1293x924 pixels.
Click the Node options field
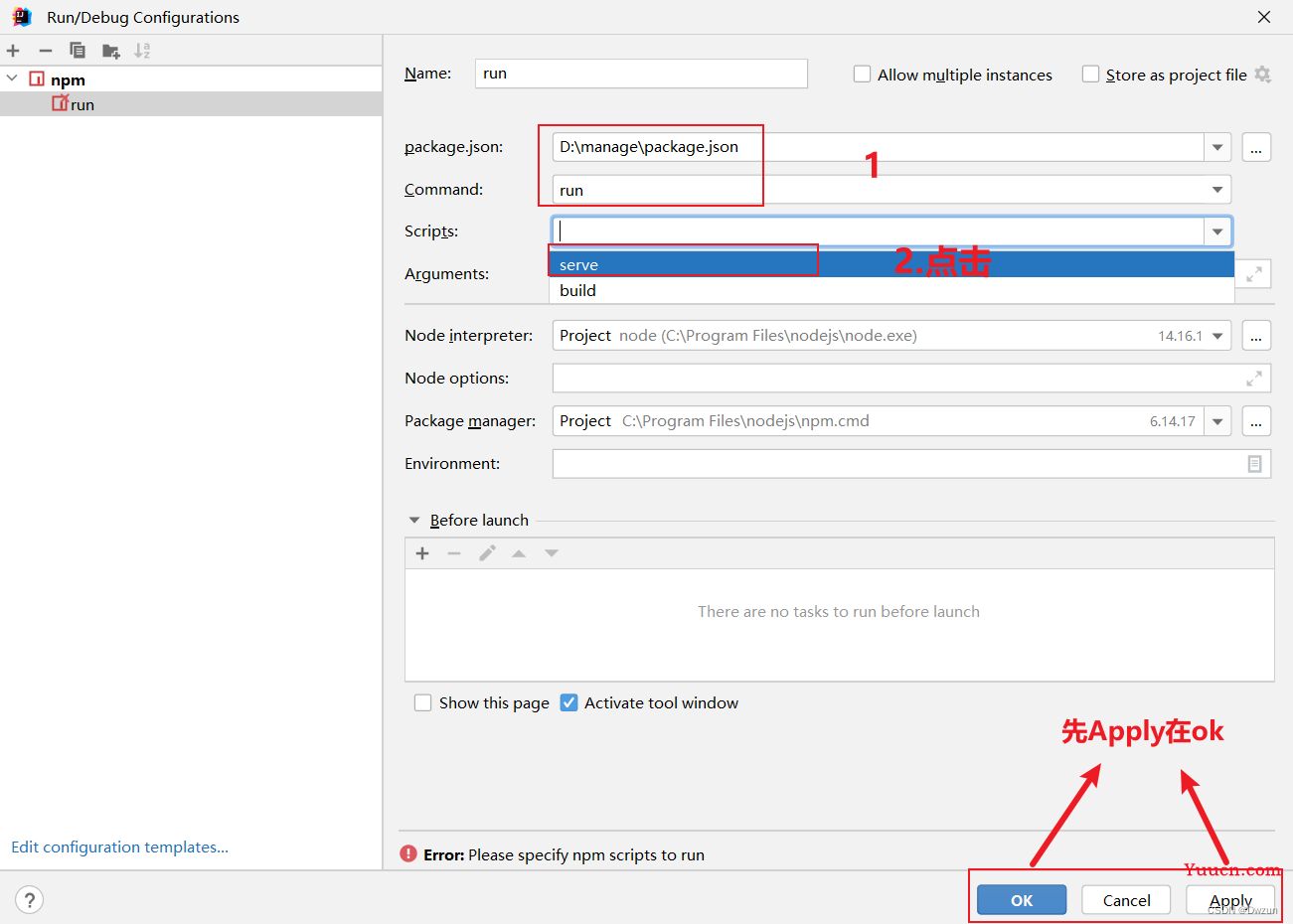point(897,379)
